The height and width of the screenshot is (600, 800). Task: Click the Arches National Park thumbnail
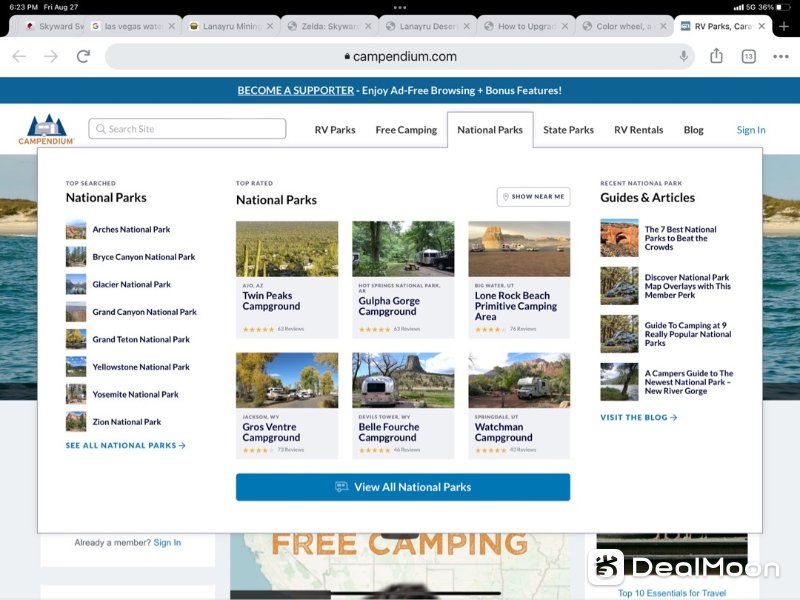[x=76, y=230]
